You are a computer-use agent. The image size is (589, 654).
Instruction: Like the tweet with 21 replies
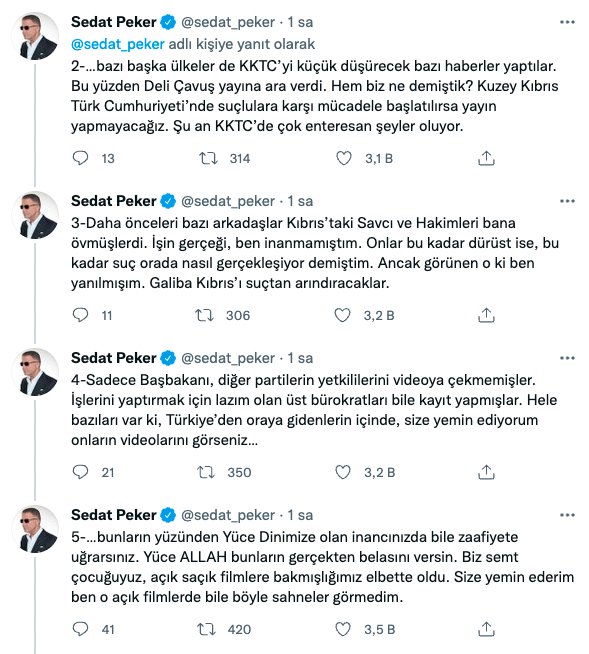click(x=343, y=472)
